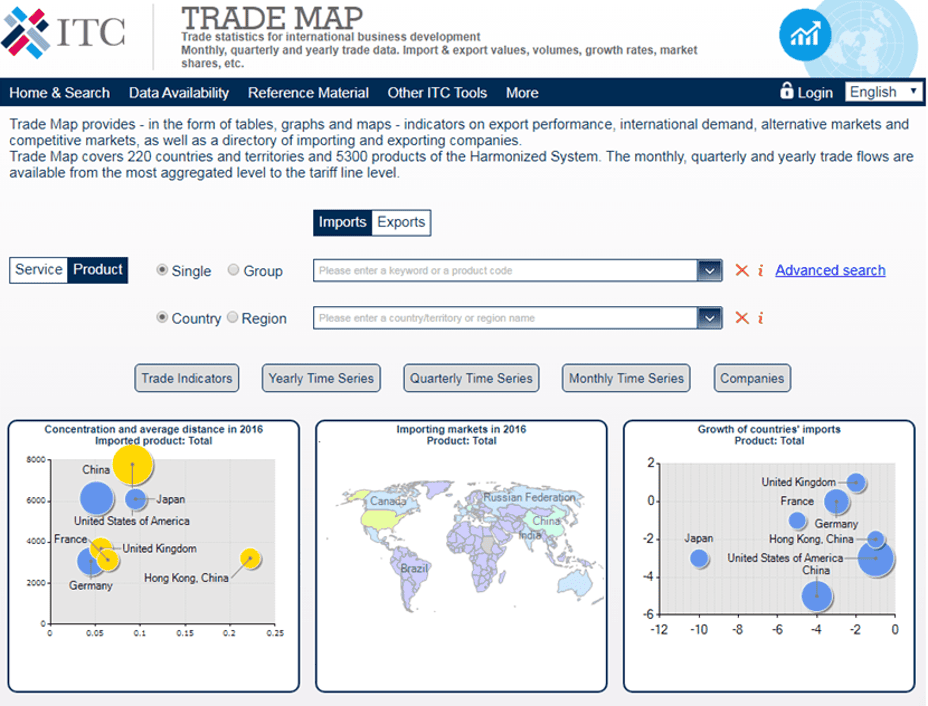Open Advanced search link
This screenshot has width=928, height=706.
[830, 270]
